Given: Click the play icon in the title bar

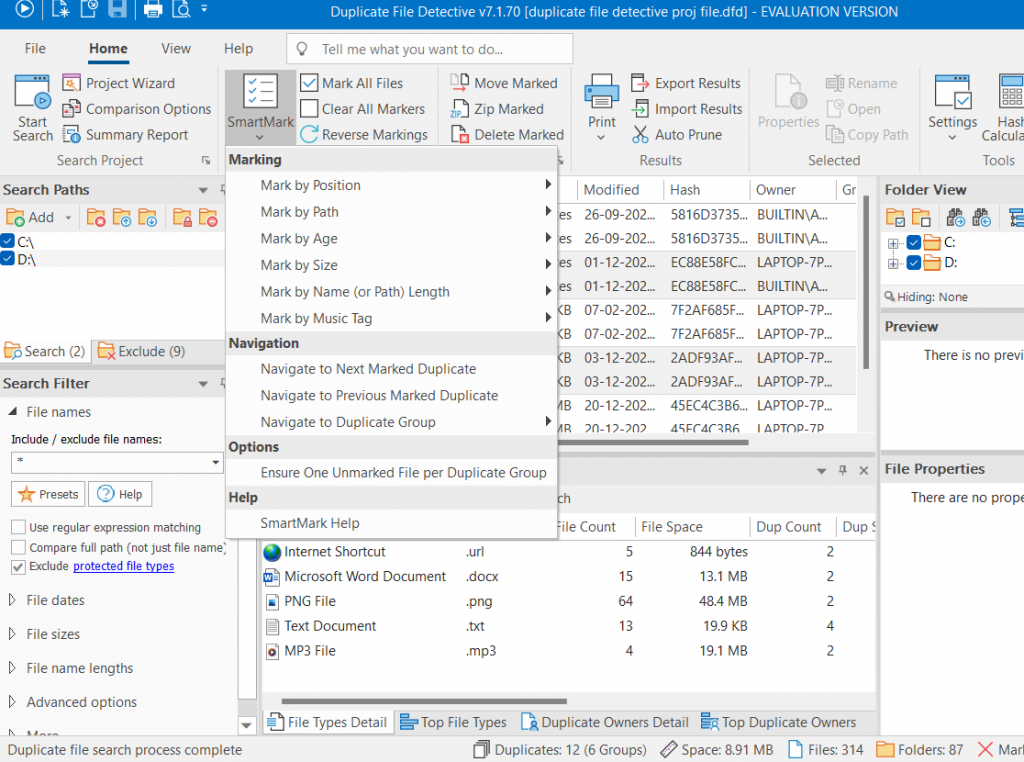Looking at the screenshot, I should point(24,9).
